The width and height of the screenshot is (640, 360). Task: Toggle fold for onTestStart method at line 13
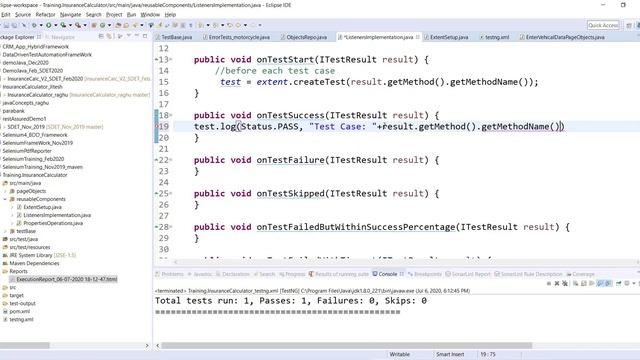(171, 60)
